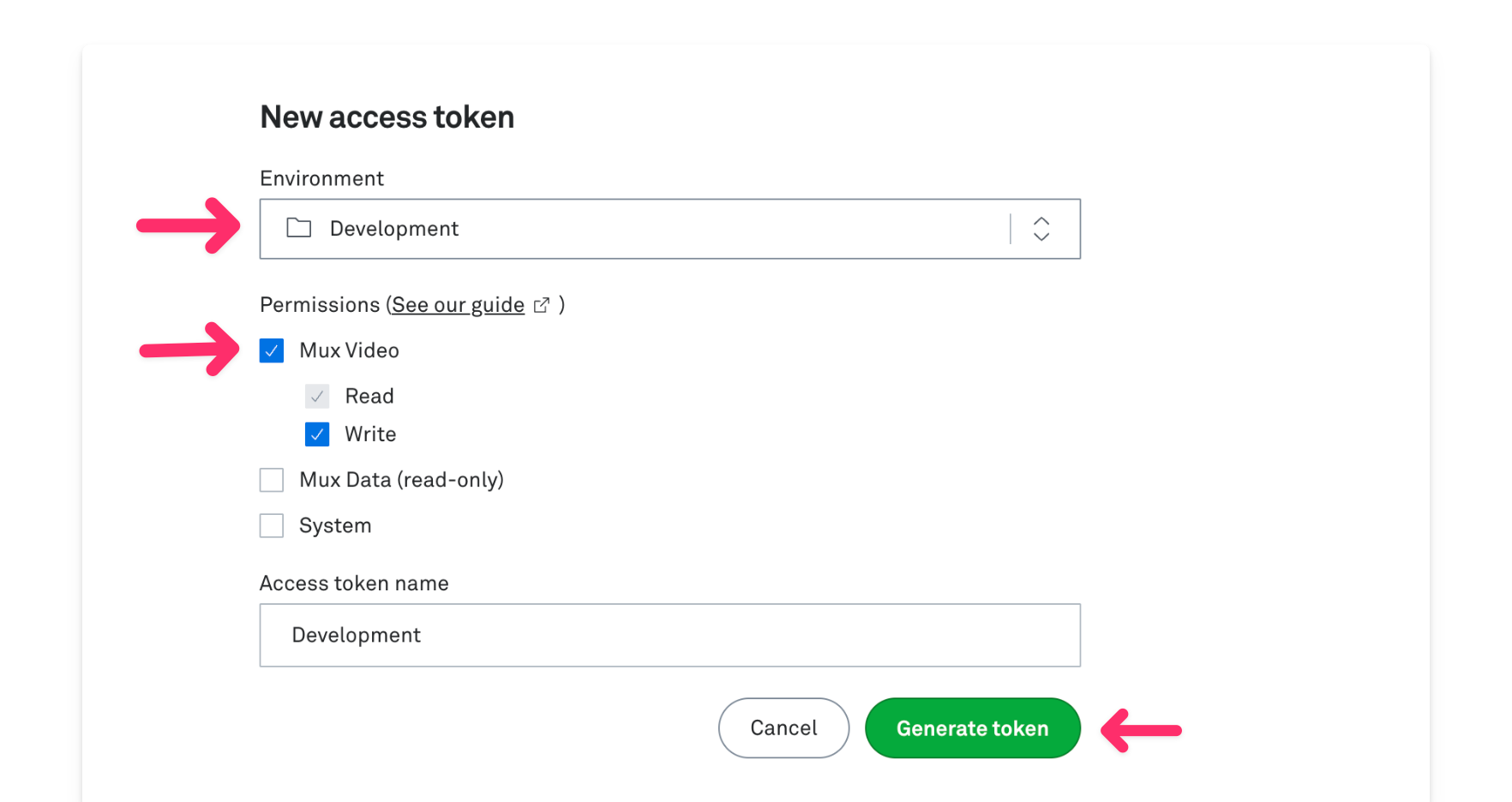Screen dimensions: 1512x802
Task: Click the 'System' label text
Action: tap(335, 525)
